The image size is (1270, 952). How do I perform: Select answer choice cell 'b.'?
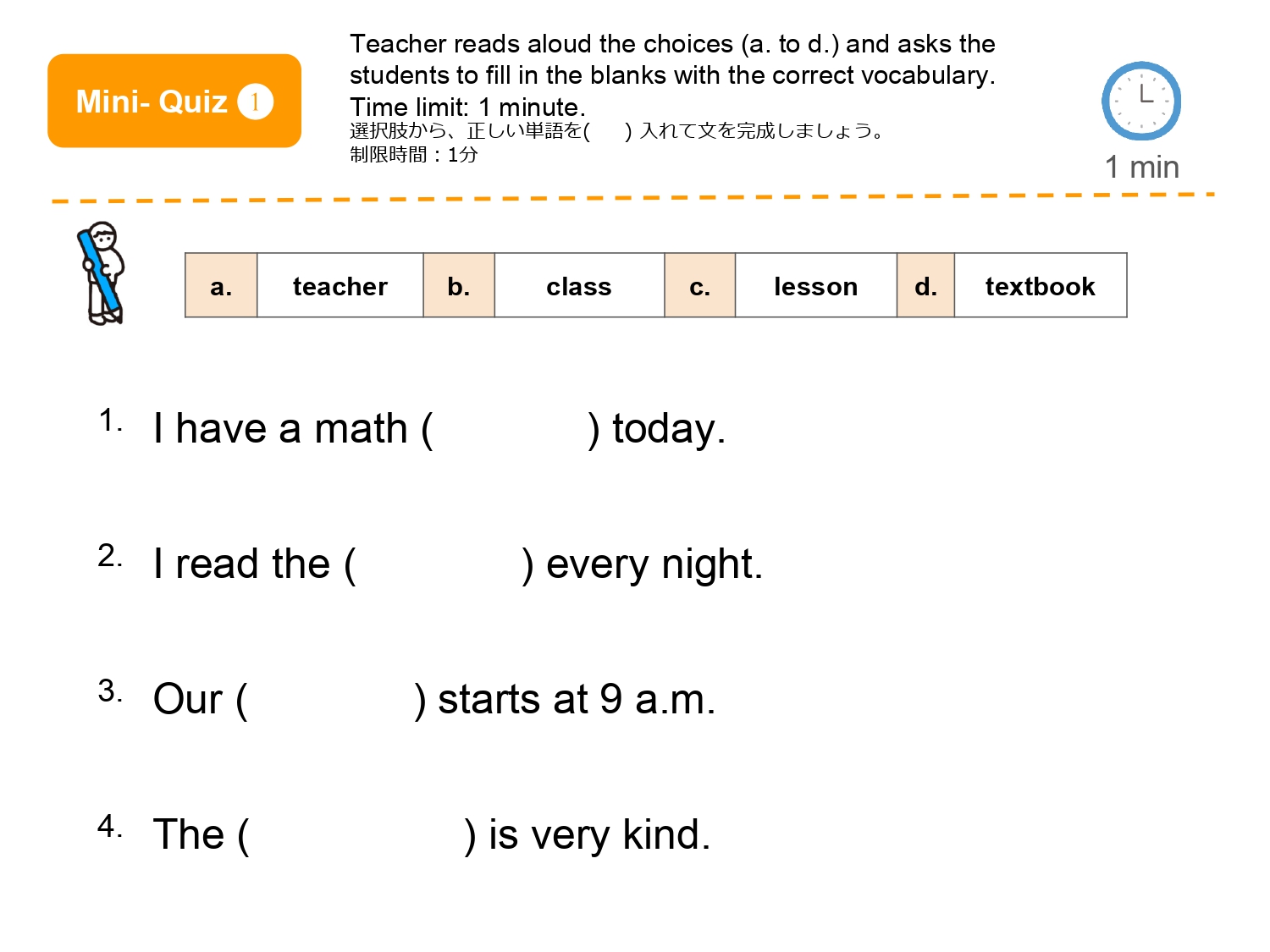coord(459,286)
